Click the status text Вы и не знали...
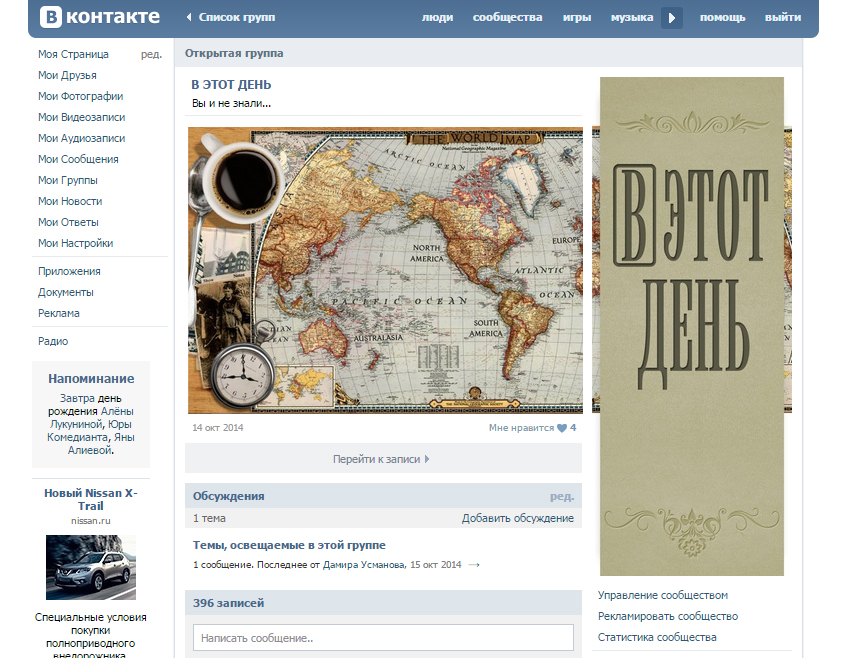The width and height of the screenshot is (844, 658). point(231,103)
